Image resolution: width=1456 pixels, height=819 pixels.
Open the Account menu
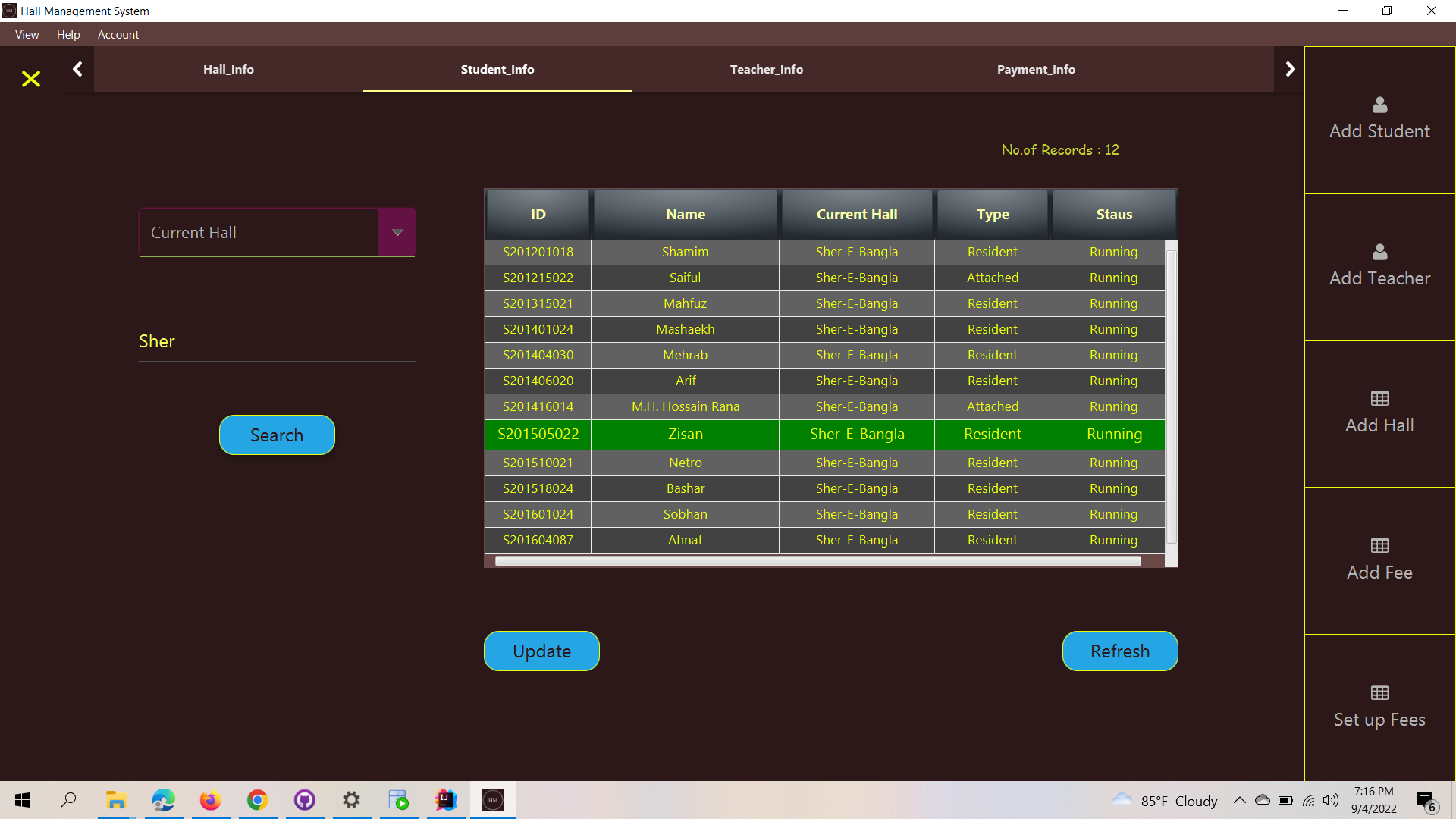point(118,35)
